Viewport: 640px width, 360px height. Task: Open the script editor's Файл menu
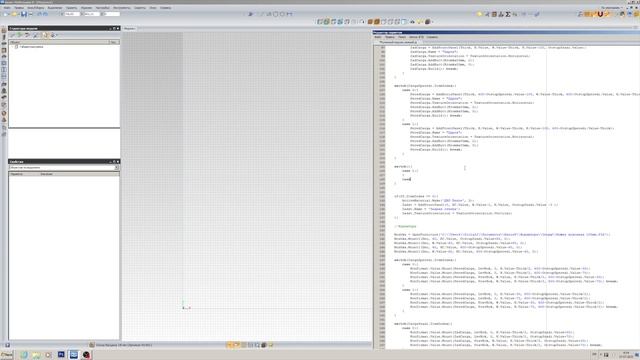pyautogui.click(x=378, y=37)
